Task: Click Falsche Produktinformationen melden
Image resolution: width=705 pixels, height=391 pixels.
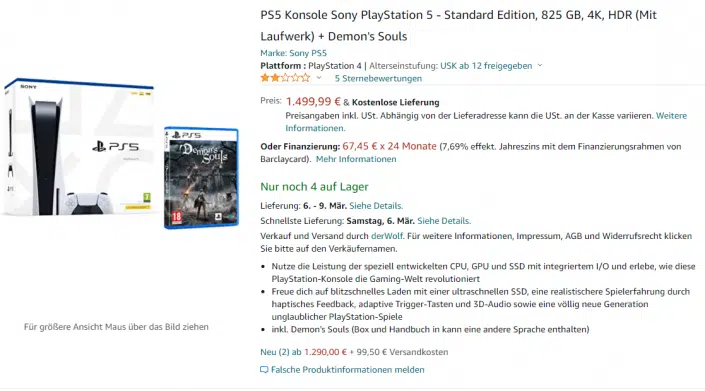Action: click(348, 370)
